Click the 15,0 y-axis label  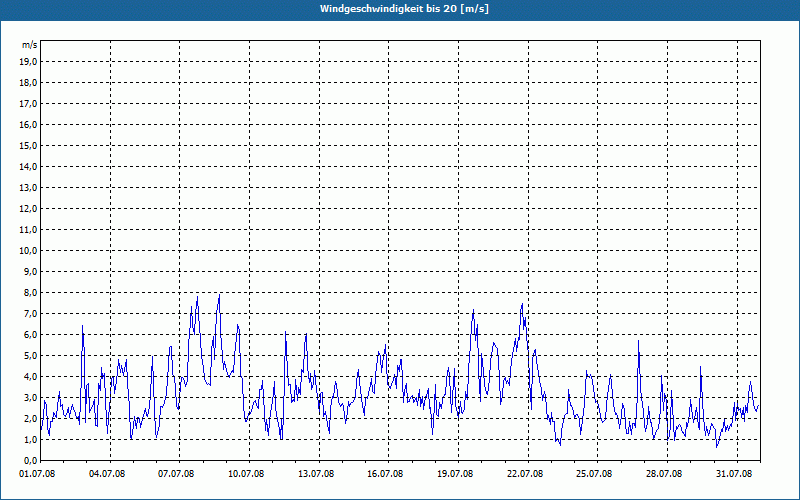click(x=29, y=145)
